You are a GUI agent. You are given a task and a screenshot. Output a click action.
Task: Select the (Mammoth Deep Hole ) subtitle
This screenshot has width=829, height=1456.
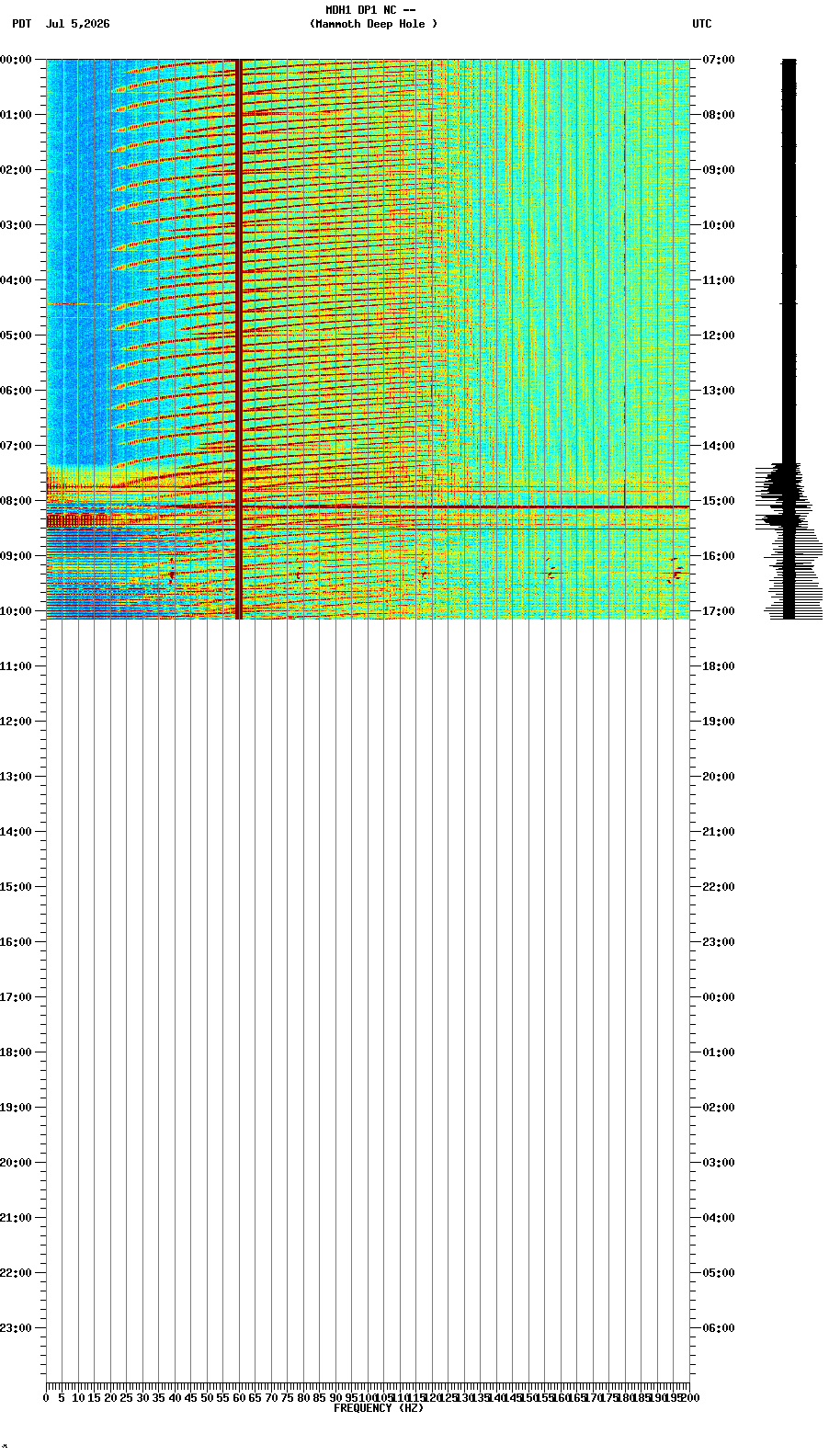373,24
